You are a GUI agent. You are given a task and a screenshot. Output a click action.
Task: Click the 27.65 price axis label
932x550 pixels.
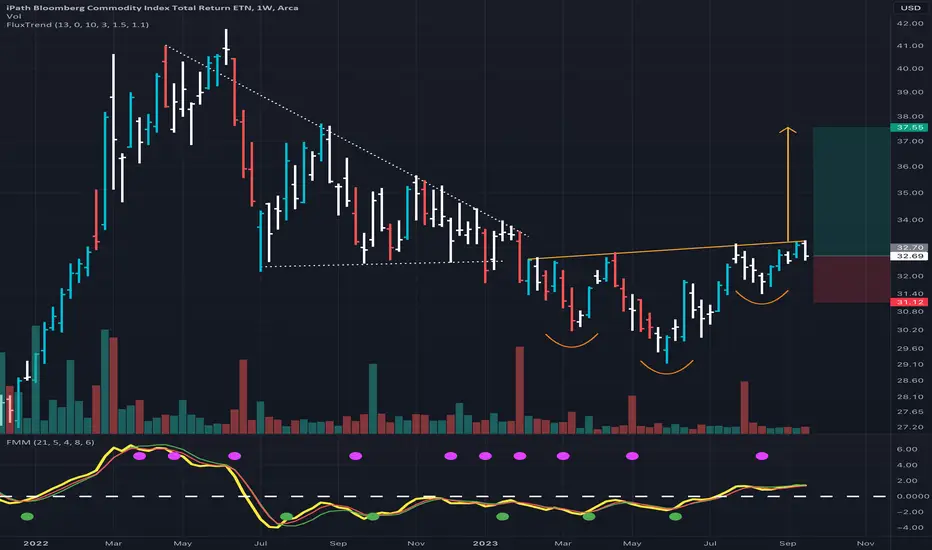[x=910, y=411]
